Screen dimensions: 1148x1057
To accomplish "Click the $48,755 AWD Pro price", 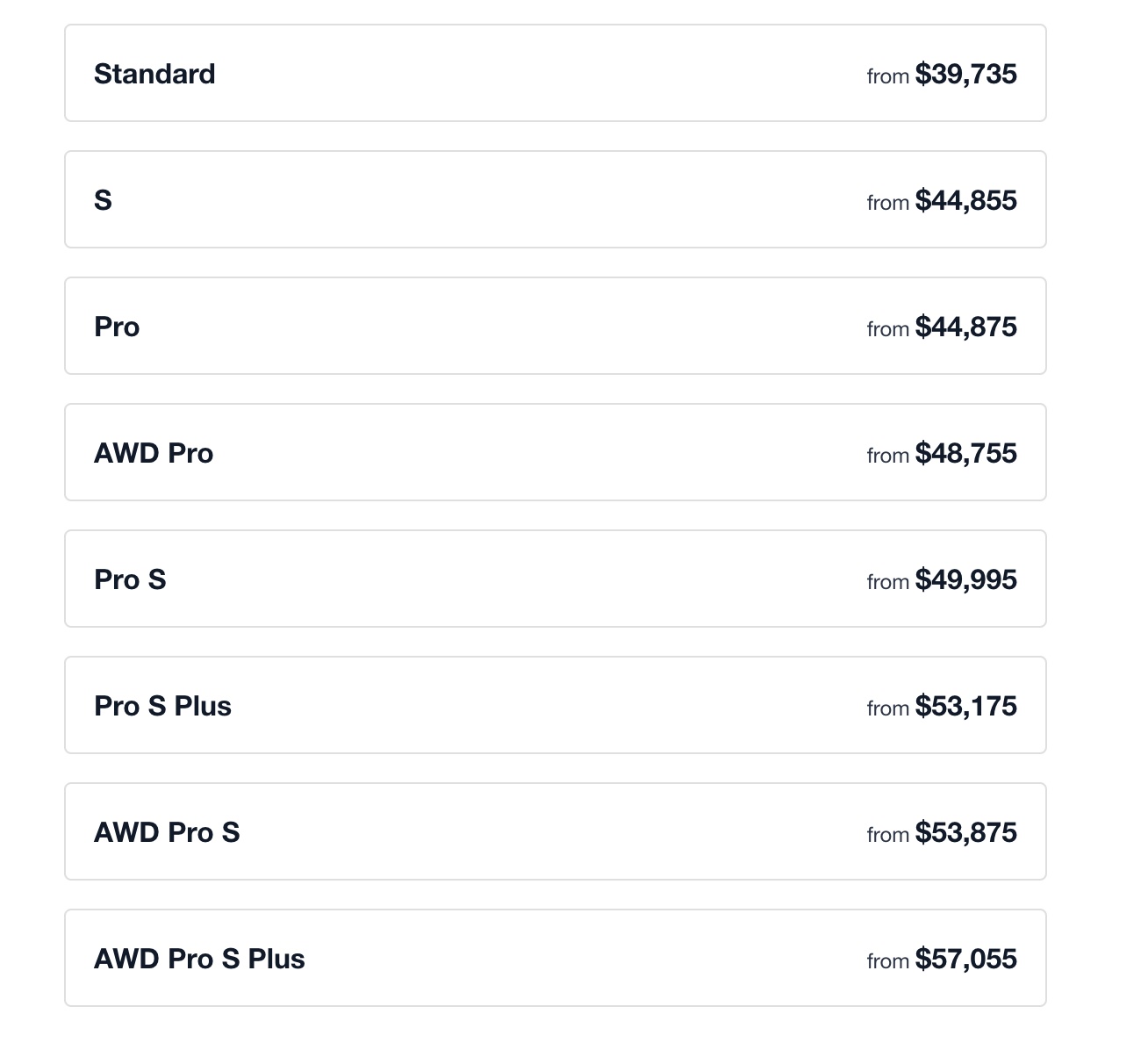I will [x=965, y=454].
